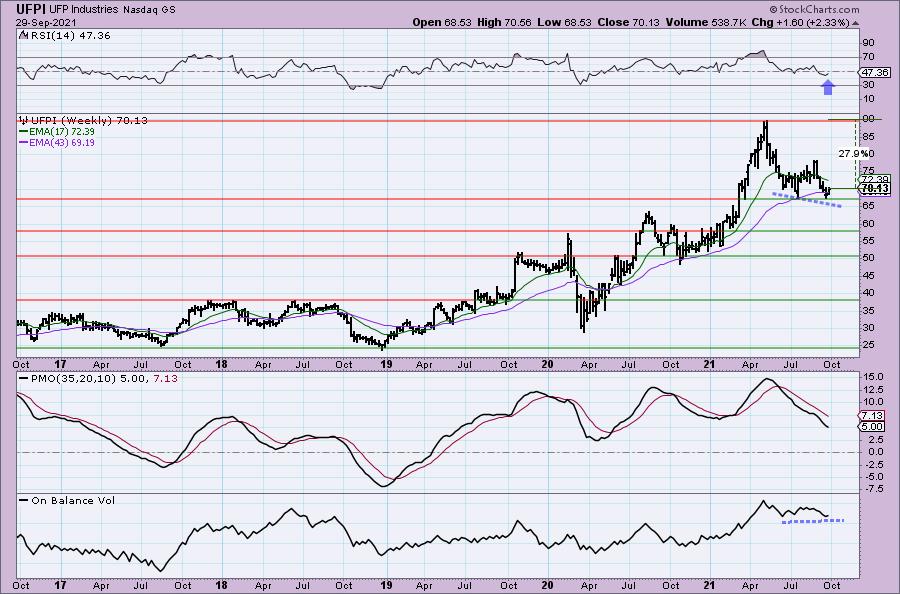Click the -7.5 level on the PMO axis
This screenshot has height=594, width=900.
(872, 489)
